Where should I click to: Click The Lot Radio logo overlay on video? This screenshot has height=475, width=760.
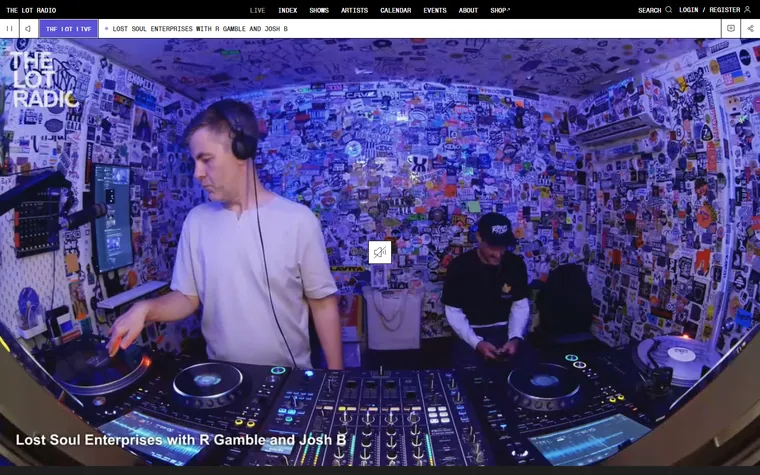point(43,79)
